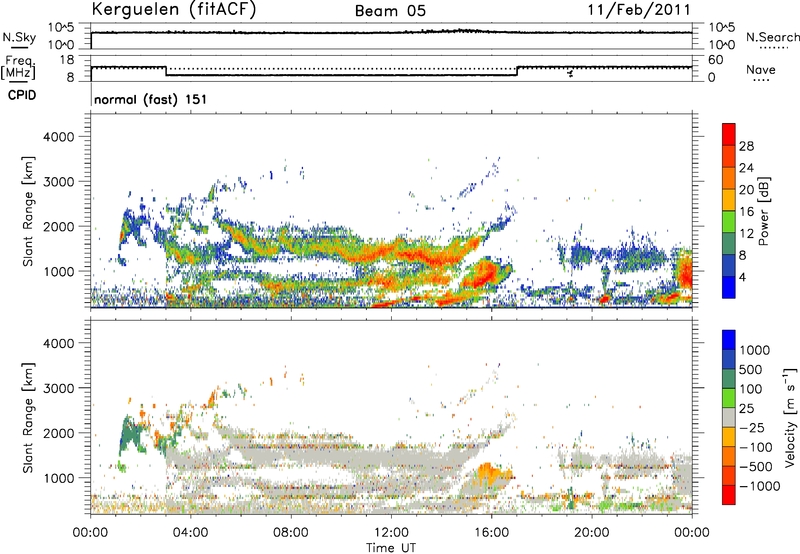Click the green velocity patch near 01:30
Image resolution: width=800 pixels, height=554 pixels.
pyautogui.click(x=130, y=435)
